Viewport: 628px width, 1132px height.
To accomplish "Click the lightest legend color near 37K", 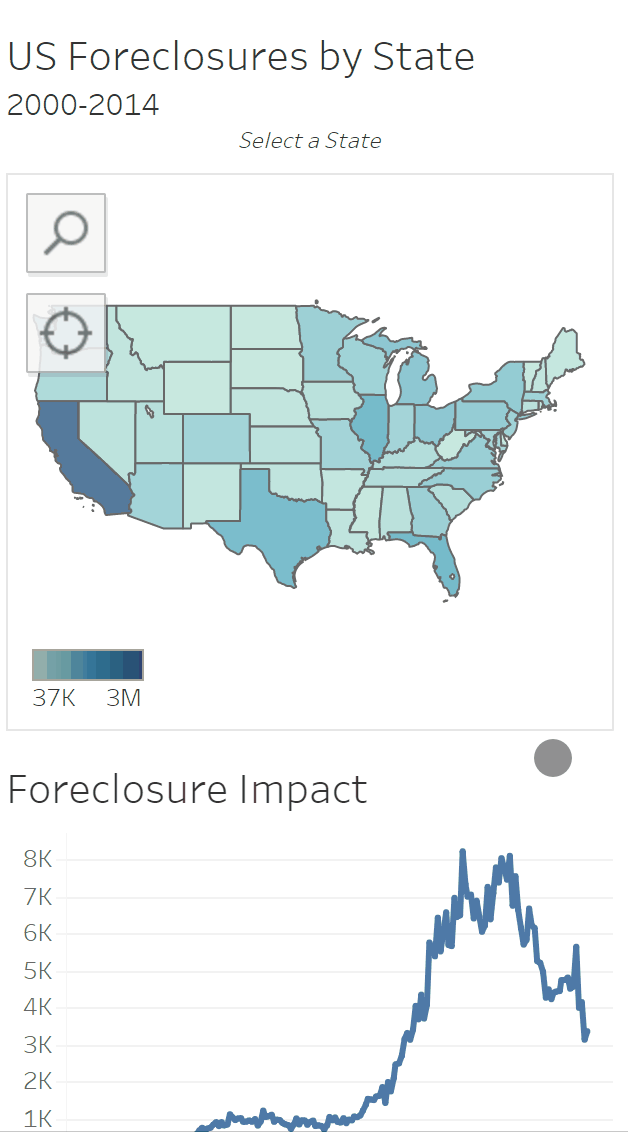I will pyautogui.click(x=40, y=665).
